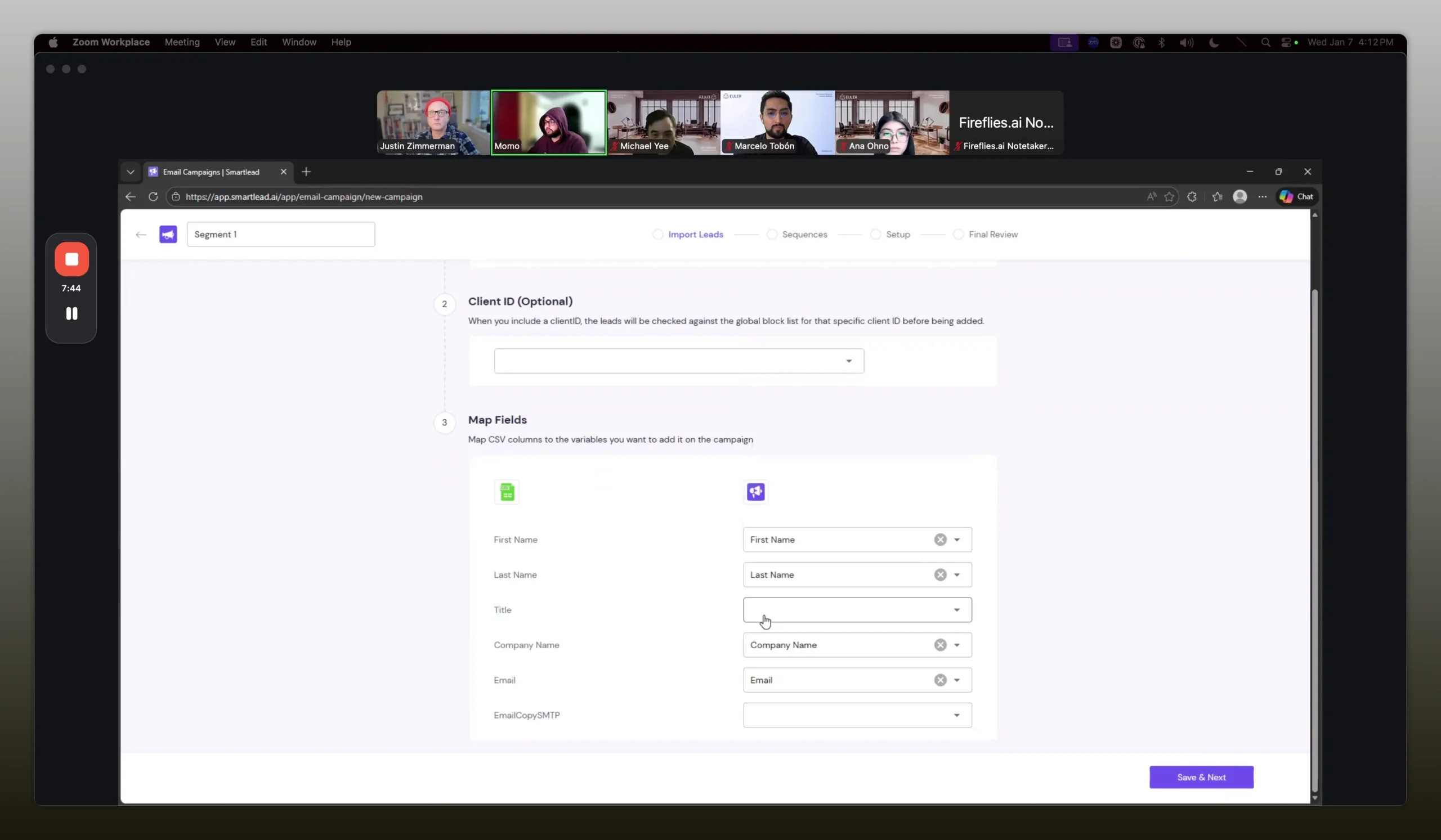Click the Segment 1 campaign name field

coord(280,234)
